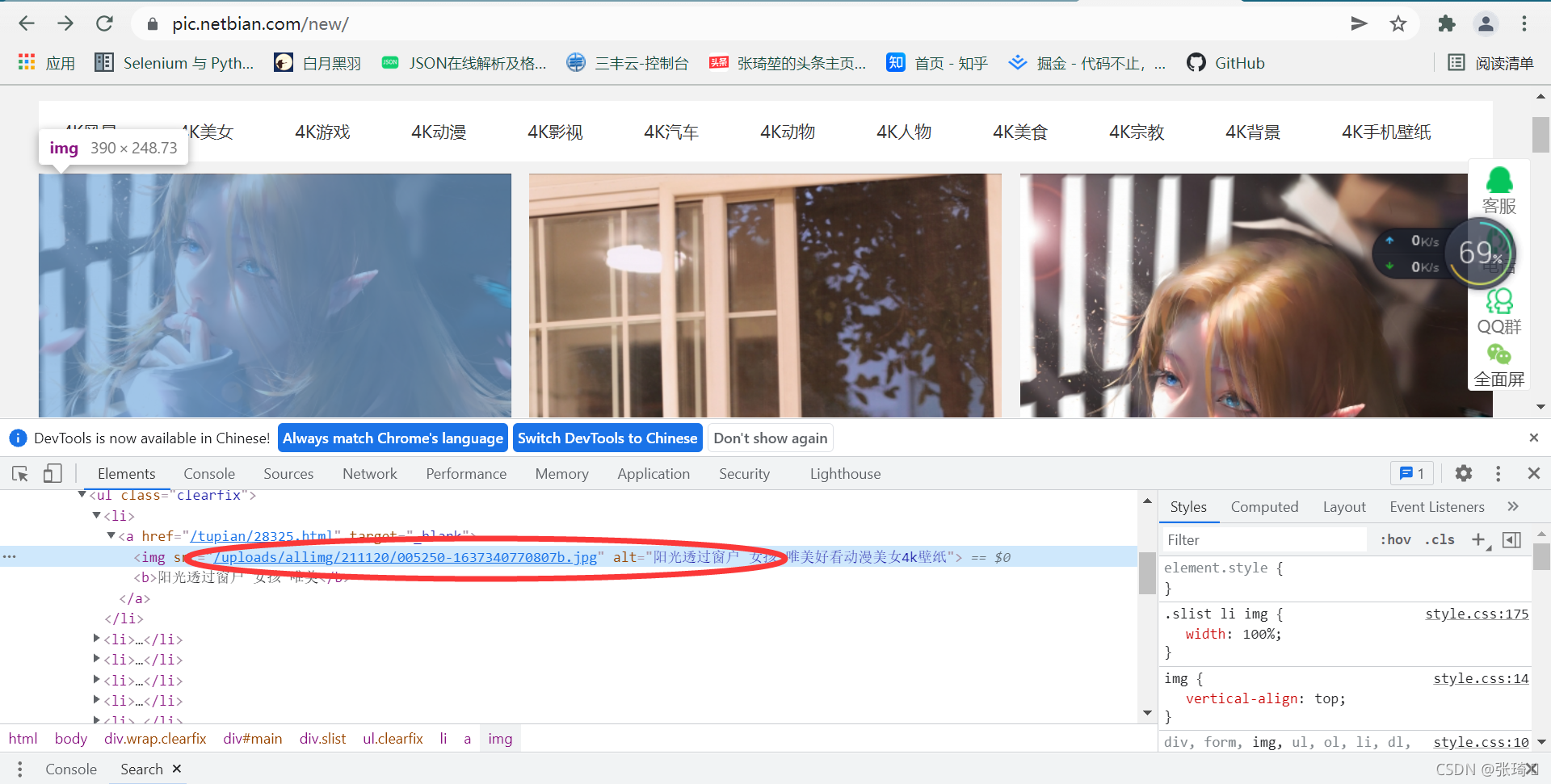Close the DevTools panel
1551x784 pixels.
click(1534, 474)
